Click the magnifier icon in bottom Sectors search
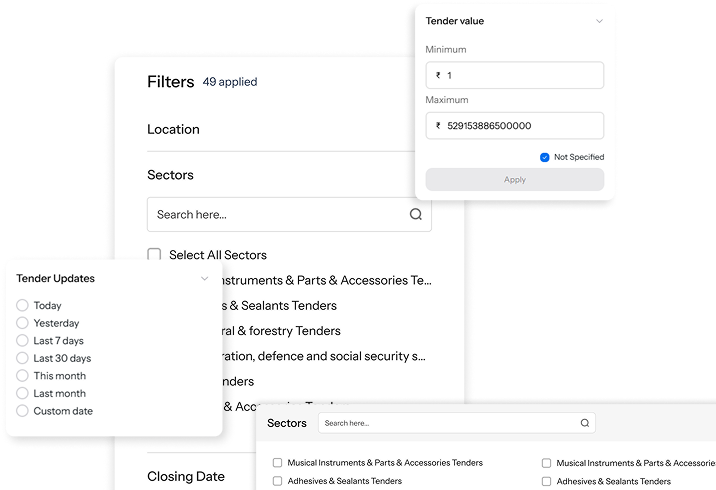Screen dimensions: 716x490 pos(584,423)
